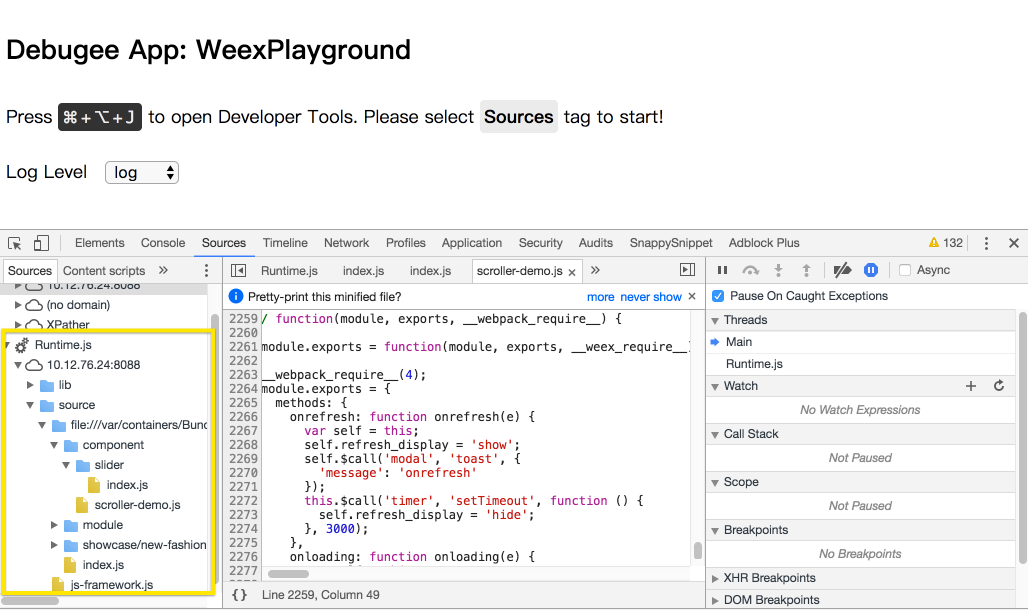The height and width of the screenshot is (610, 1028).
Task: Add a watch expression plus icon
Action: [x=971, y=386]
